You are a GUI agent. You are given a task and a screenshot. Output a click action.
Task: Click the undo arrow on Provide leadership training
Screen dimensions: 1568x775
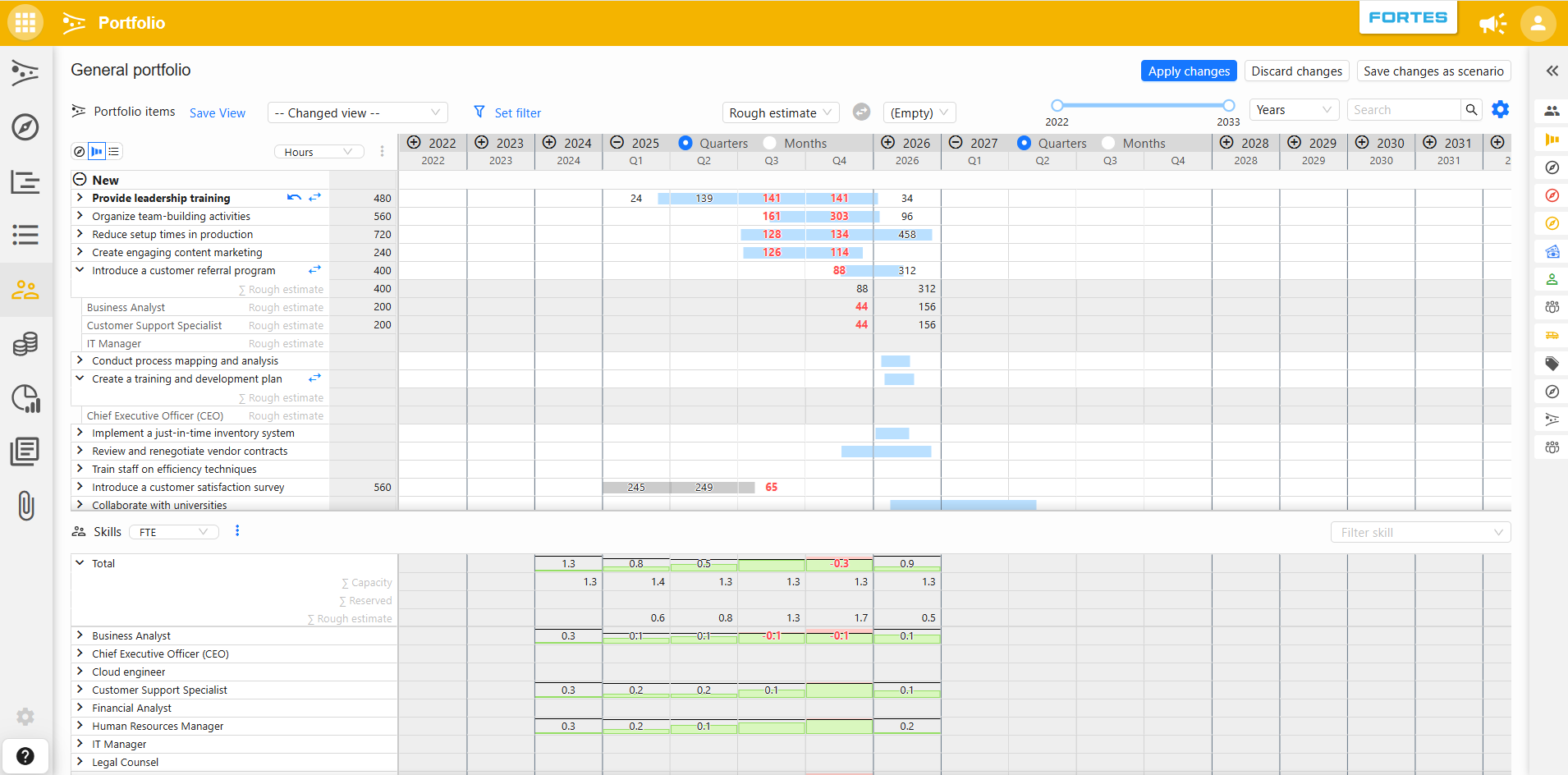[294, 198]
